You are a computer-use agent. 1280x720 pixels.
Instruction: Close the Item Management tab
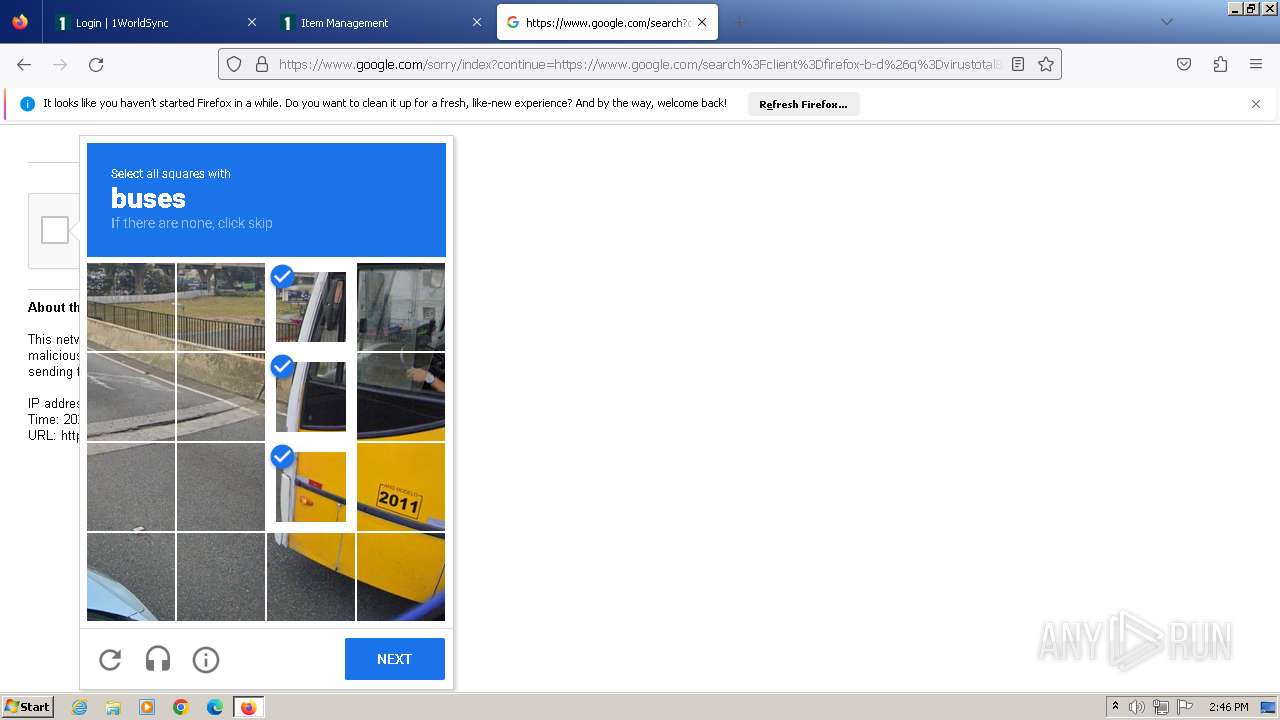click(476, 22)
